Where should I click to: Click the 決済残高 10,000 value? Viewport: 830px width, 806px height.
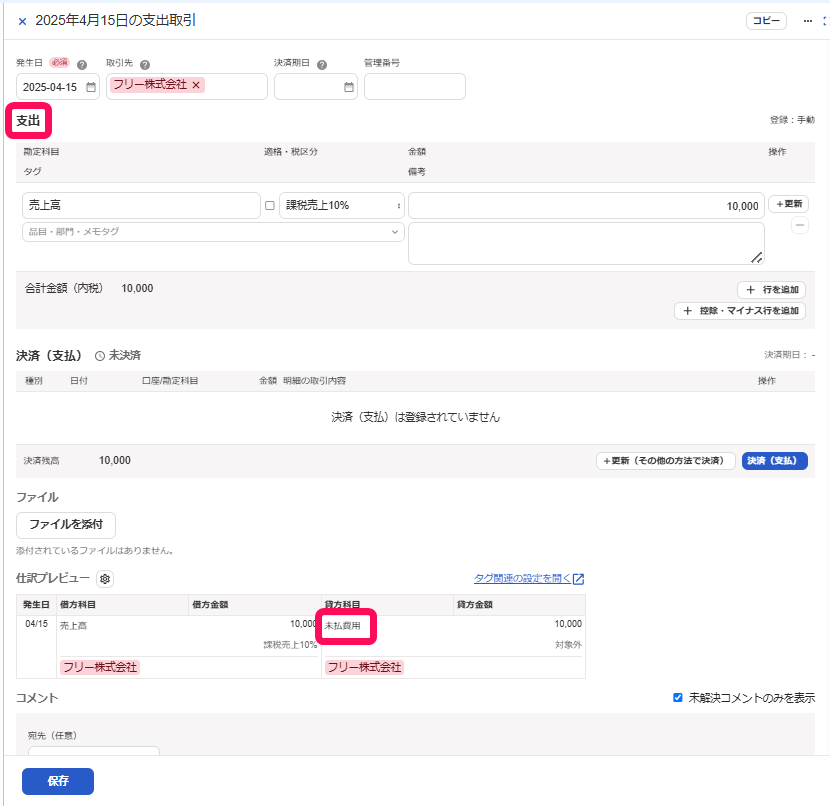pos(115,460)
